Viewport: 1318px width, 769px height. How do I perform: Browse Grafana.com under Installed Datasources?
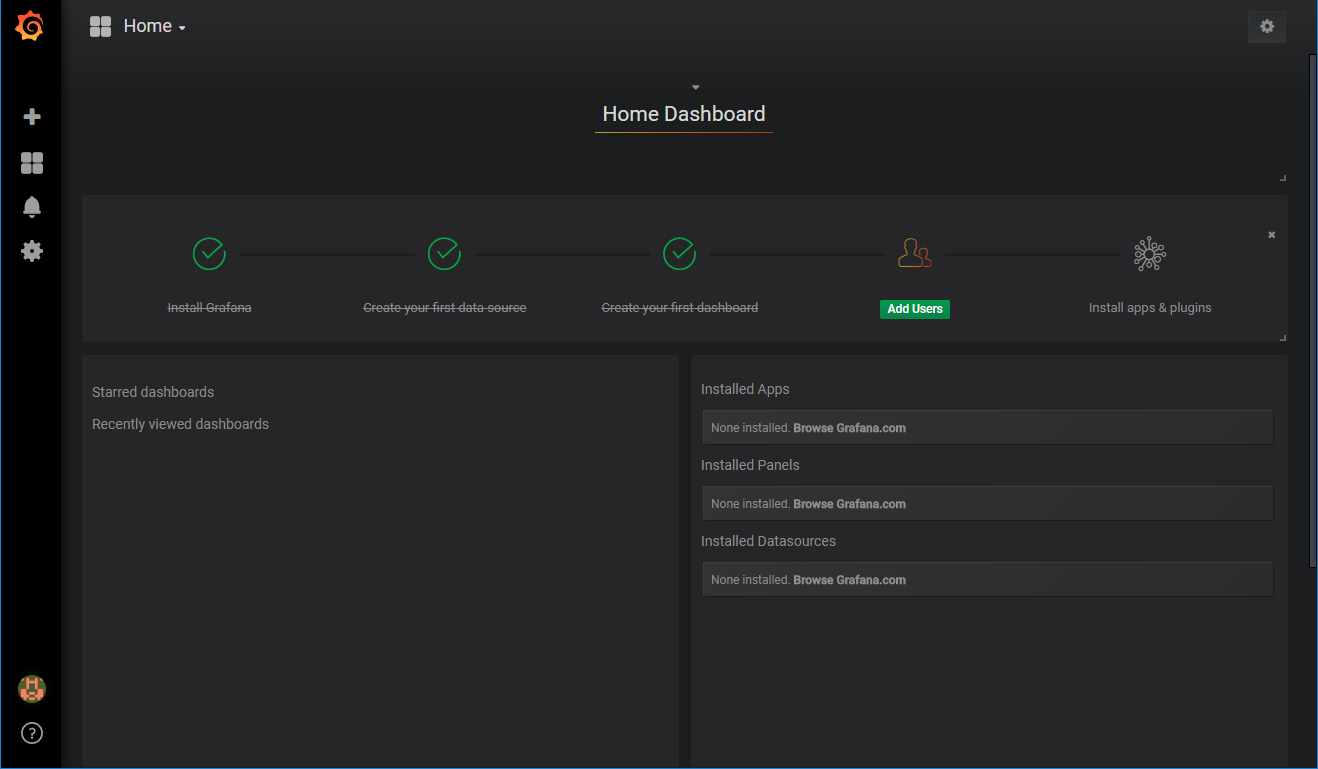coord(850,580)
